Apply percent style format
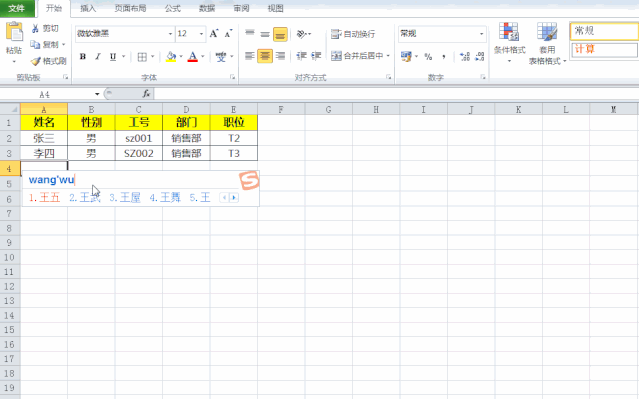The height and width of the screenshot is (399, 639). 428,57
